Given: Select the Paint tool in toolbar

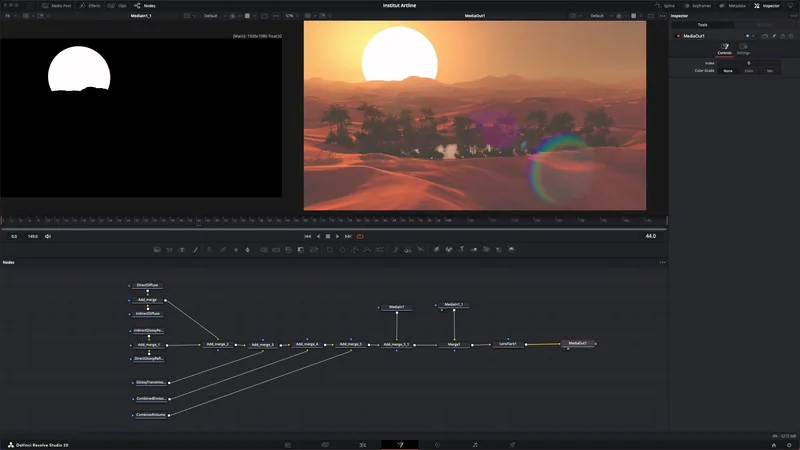Looking at the screenshot, I should click(195, 249).
